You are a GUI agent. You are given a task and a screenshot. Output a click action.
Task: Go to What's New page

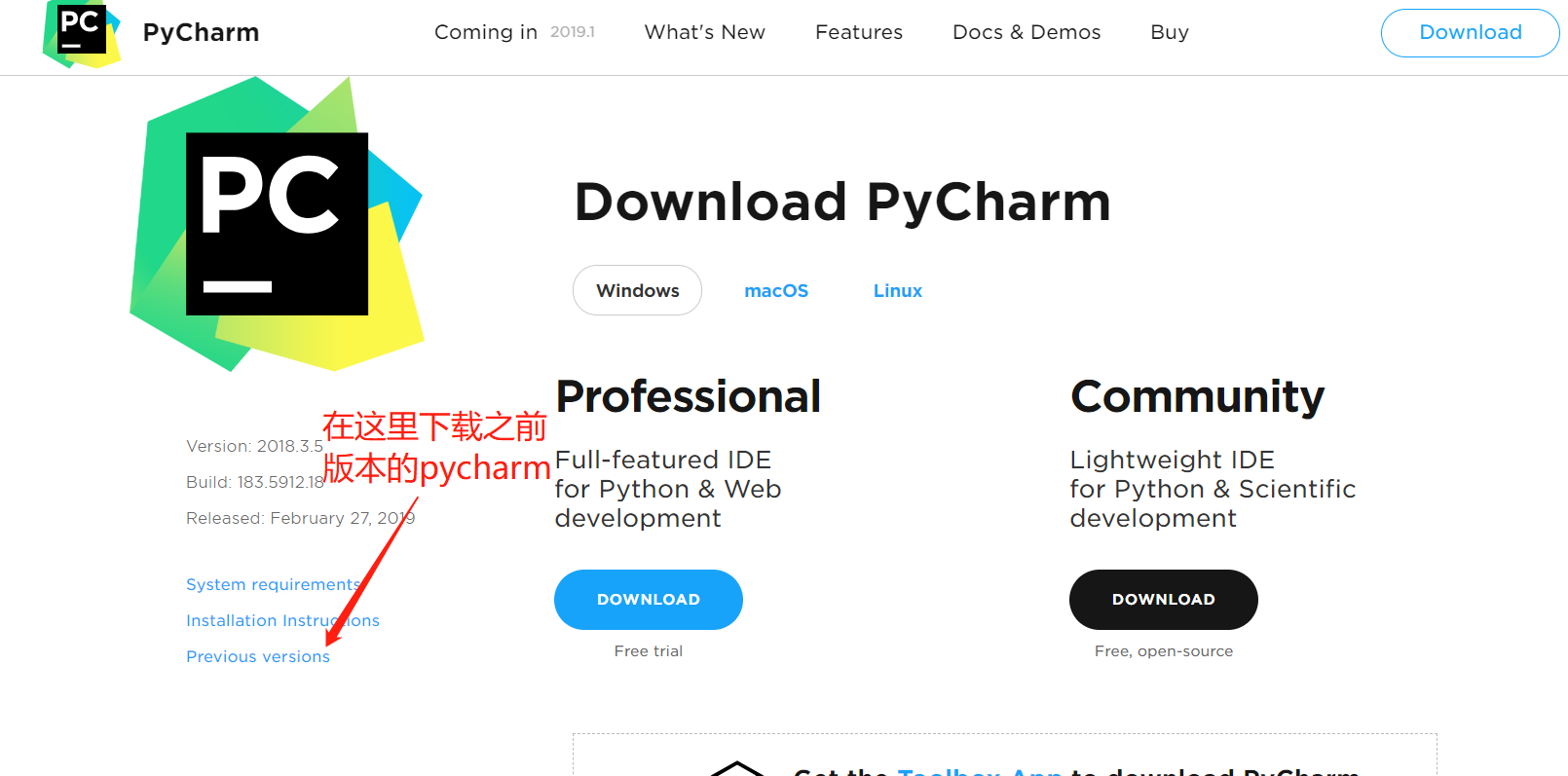point(704,32)
